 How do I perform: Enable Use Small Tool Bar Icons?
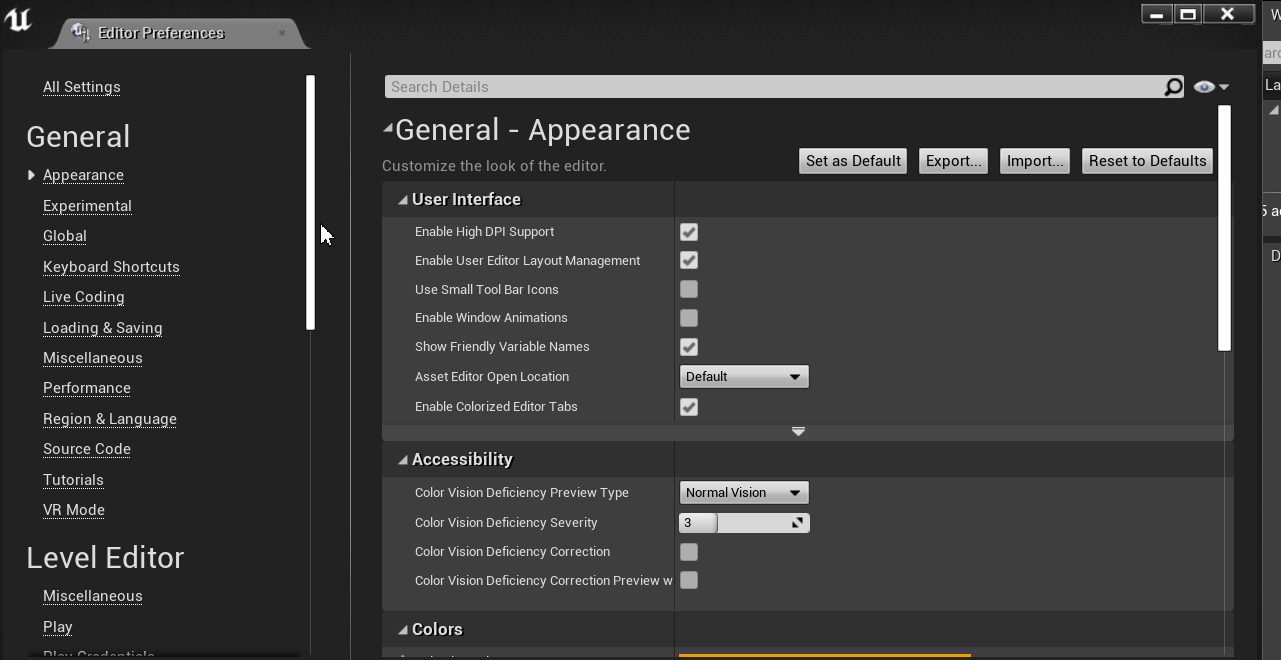coord(688,289)
